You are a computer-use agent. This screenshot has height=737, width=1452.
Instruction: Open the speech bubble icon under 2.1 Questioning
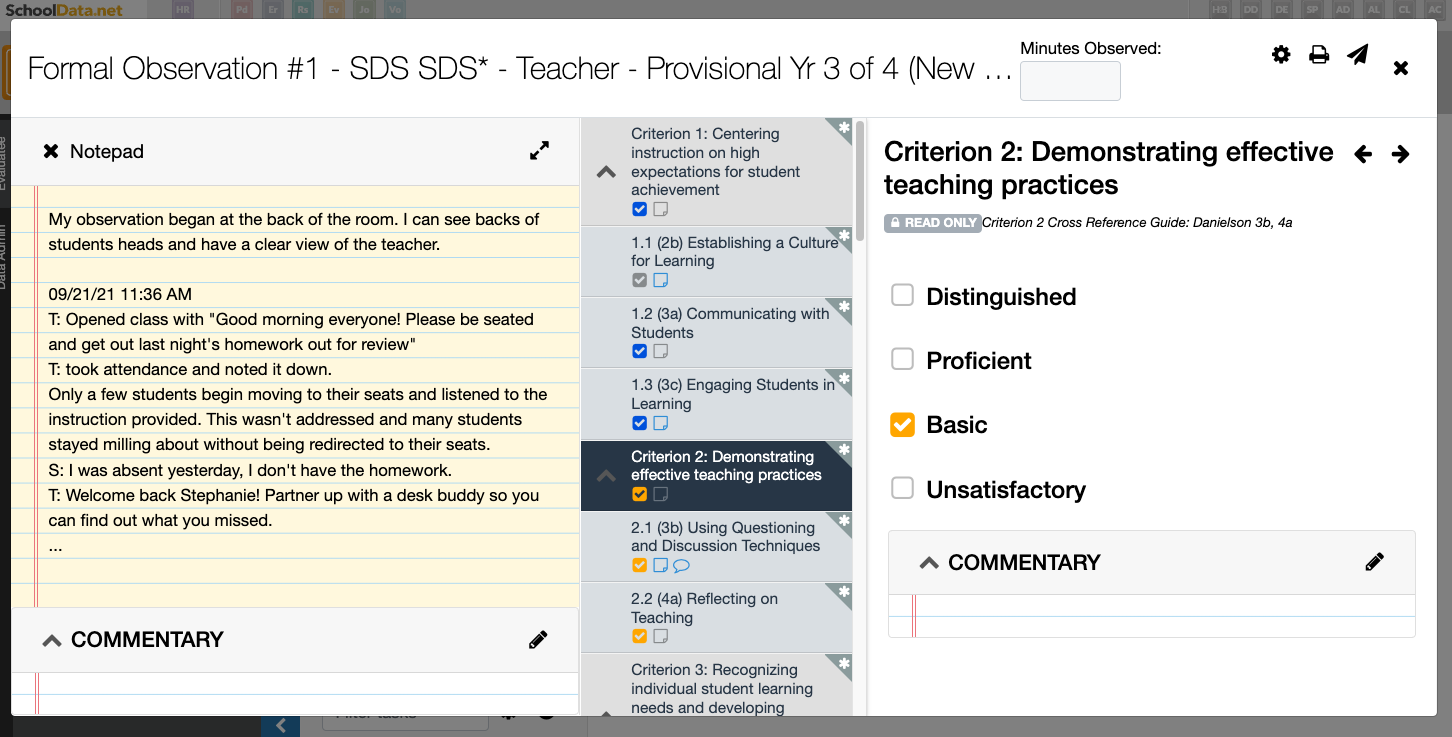click(681, 566)
